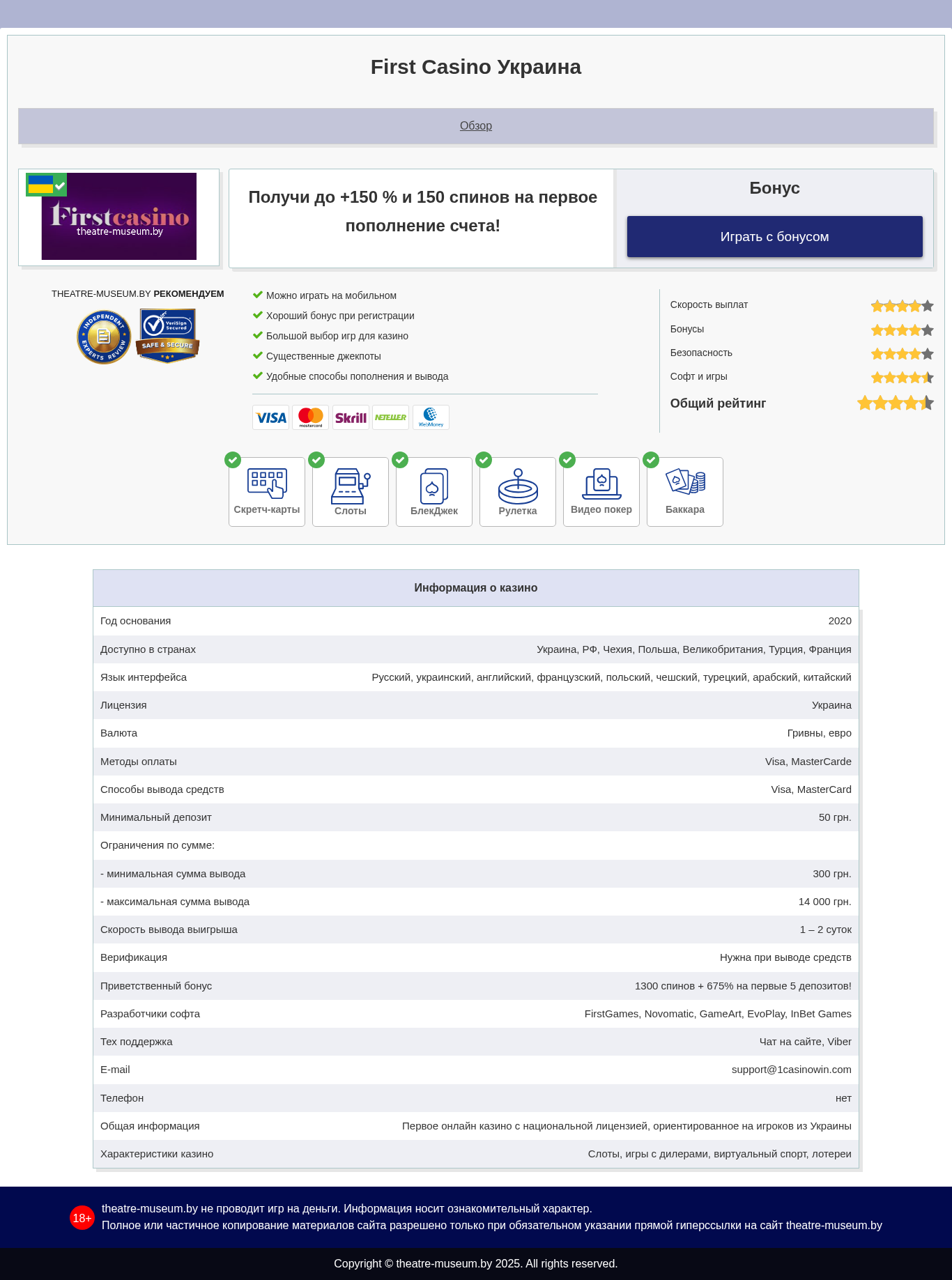952x1280 pixels.
Task: Click the THEATRE-MUSEUM.BY РЕКОМЕНДУЕМ label
Action: (x=138, y=294)
